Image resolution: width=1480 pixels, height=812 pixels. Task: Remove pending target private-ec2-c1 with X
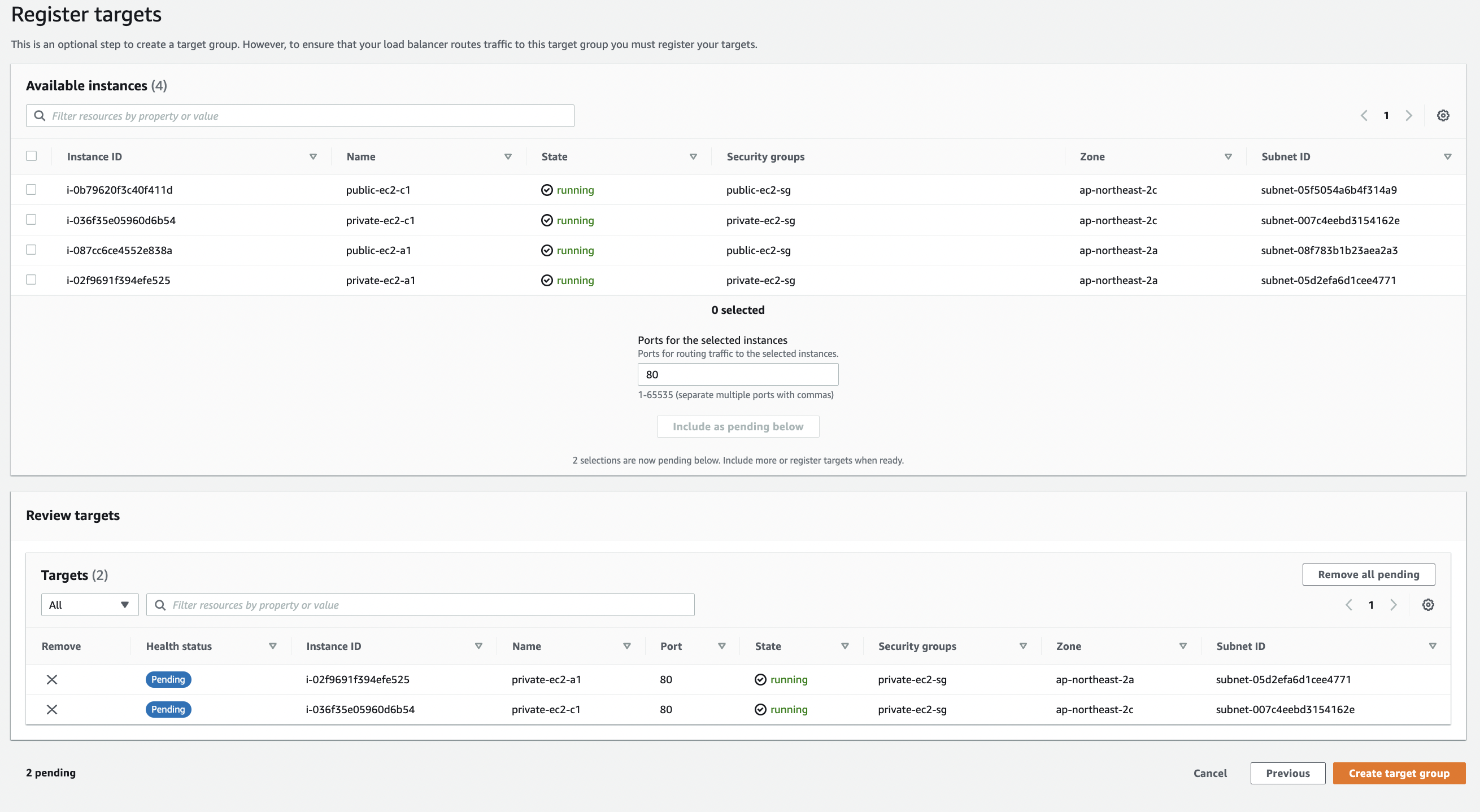pos(52,709)
